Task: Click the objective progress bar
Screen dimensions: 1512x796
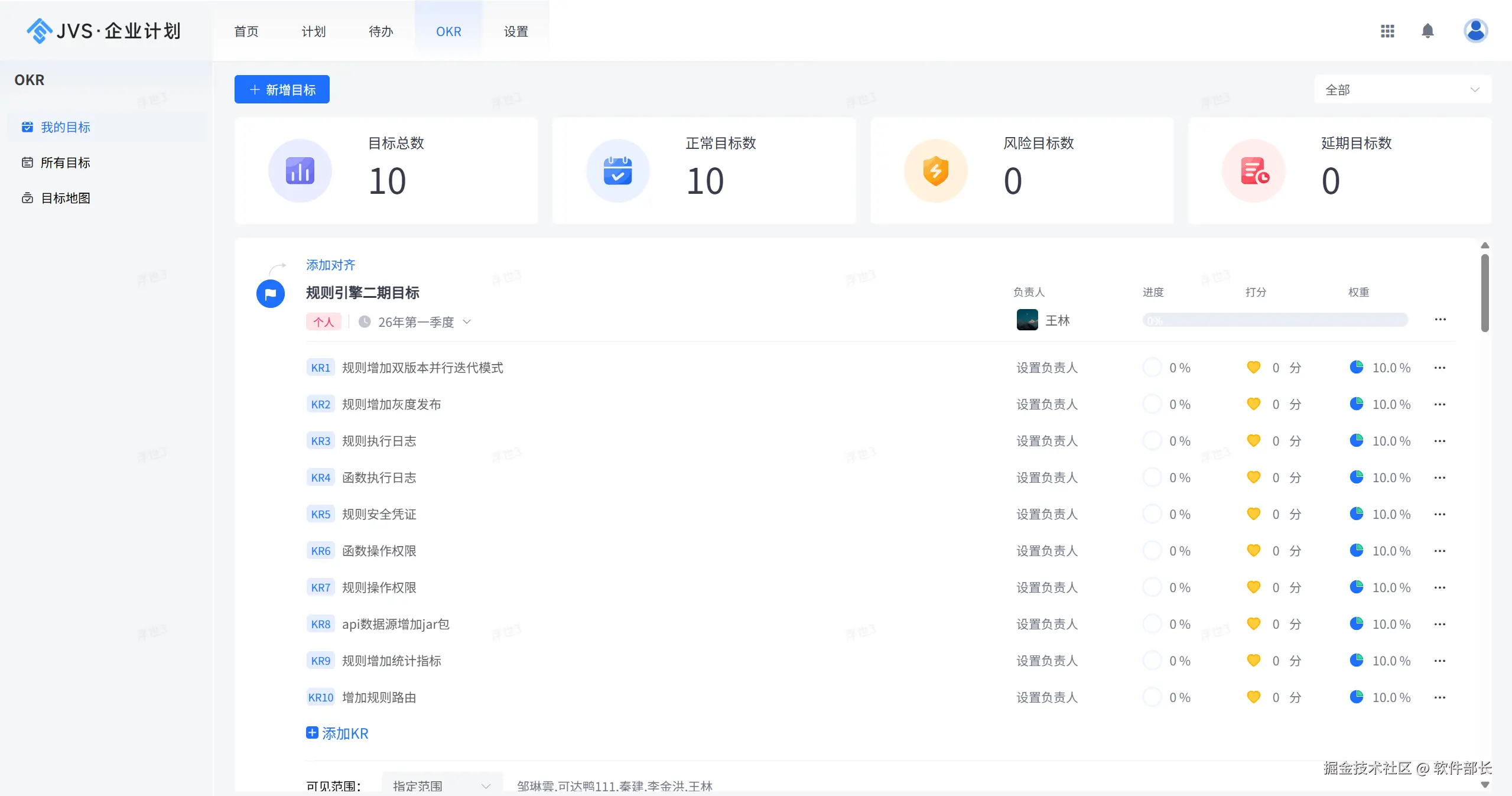Action: [x=1275, y=320]
